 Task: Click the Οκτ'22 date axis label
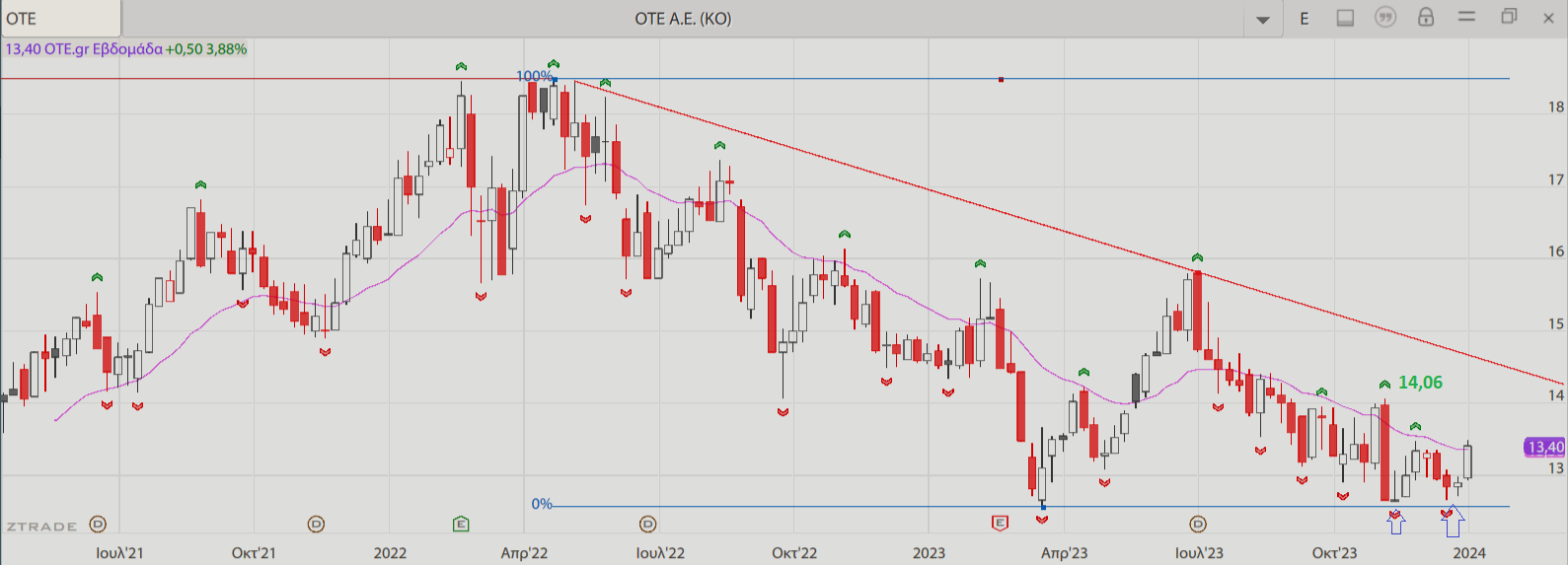tap(794, 553)
